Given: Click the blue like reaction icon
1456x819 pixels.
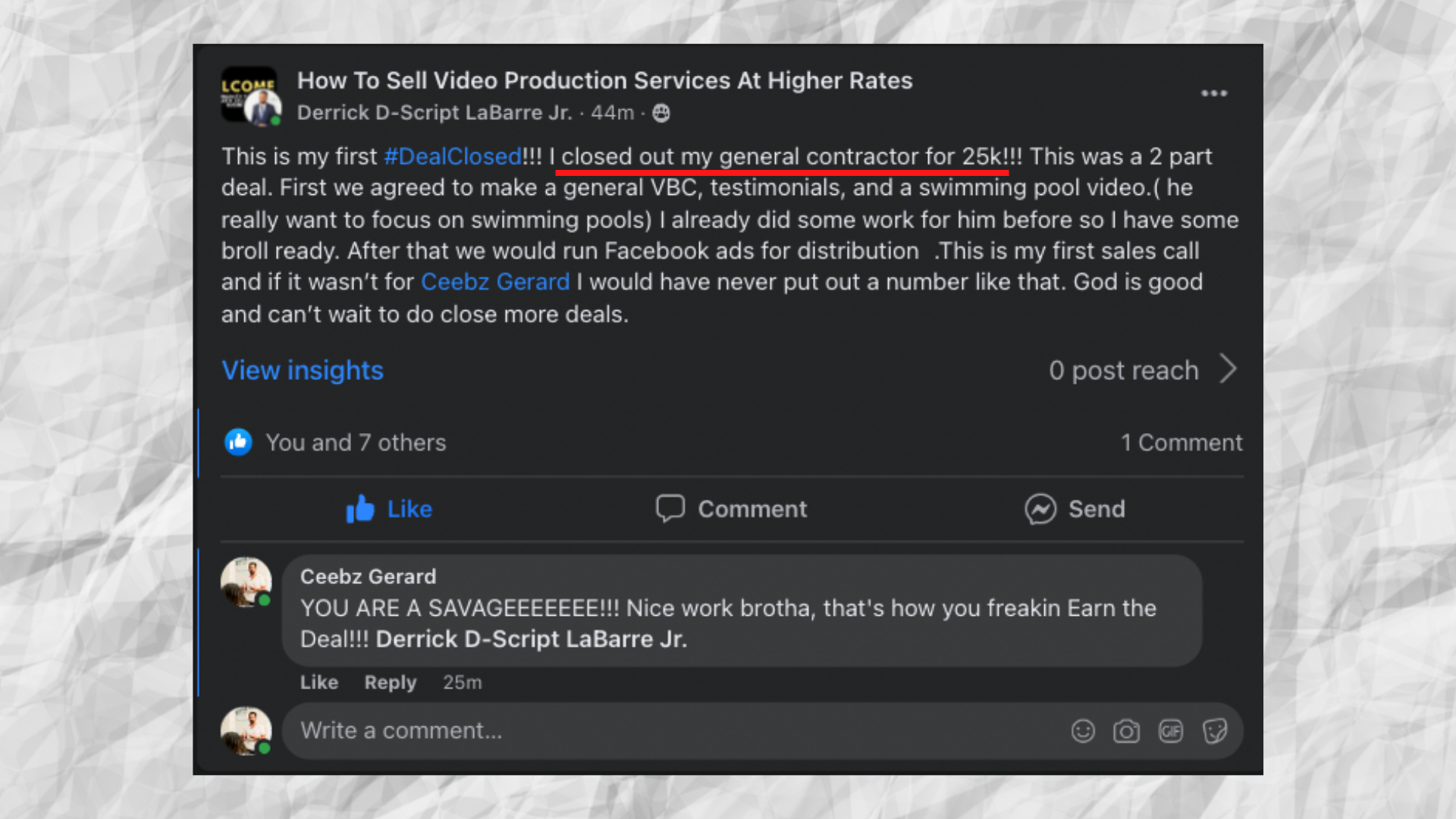Looking at the screenshot, I should pyautogui.click(x=238, y=442).
